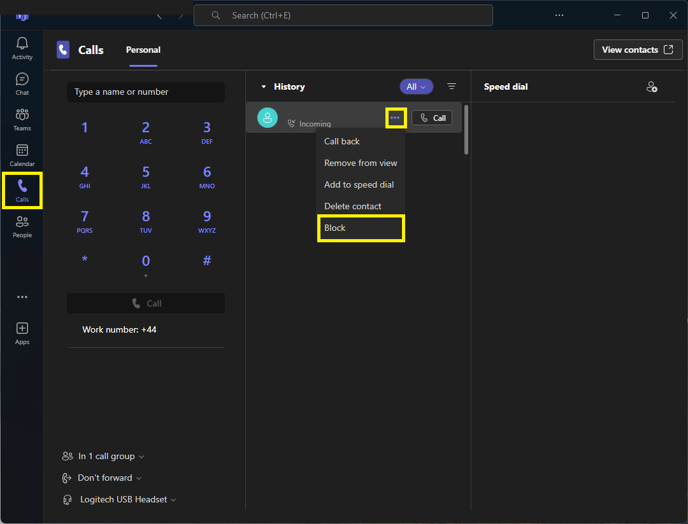
Task: Click the history filter icon
Action: (451, 86)
